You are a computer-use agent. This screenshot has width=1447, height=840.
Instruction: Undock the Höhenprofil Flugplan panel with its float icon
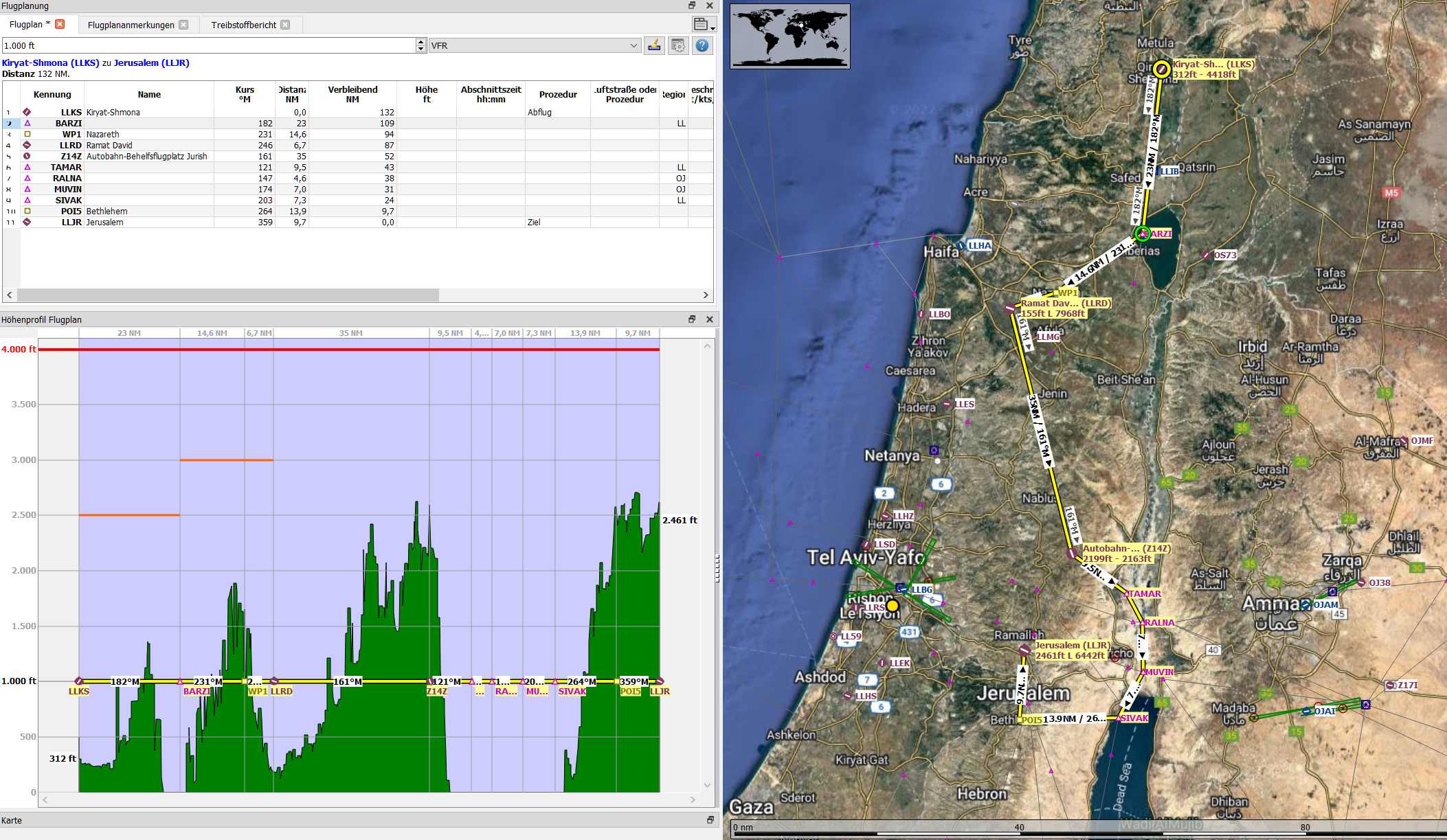[692, 319]
